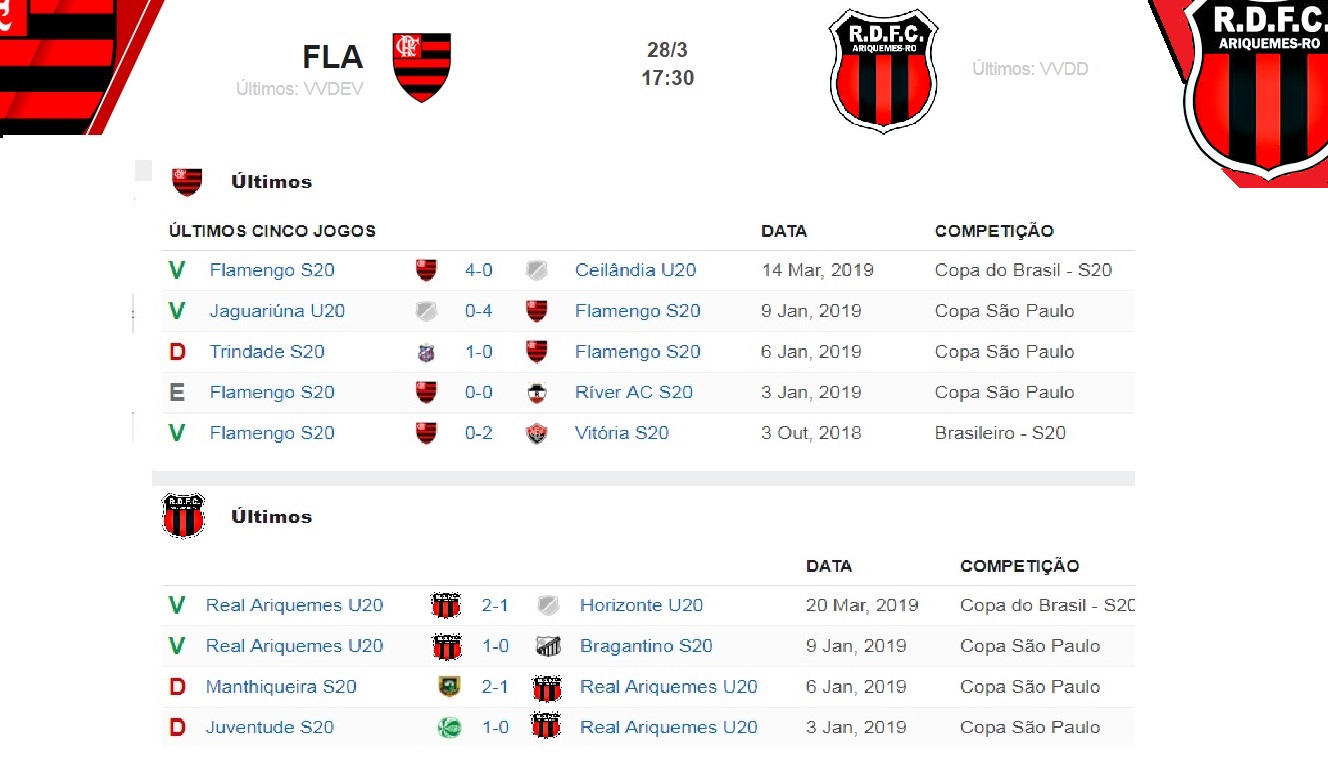Open the Juventude S20 team link
1328x768 pixels.
tap(270, 727)
